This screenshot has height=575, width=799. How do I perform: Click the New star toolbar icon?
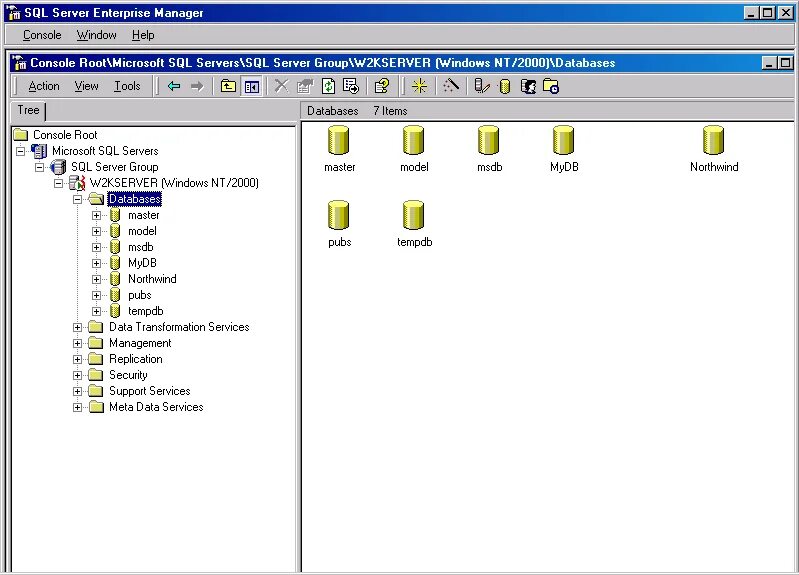pos(419,86)
